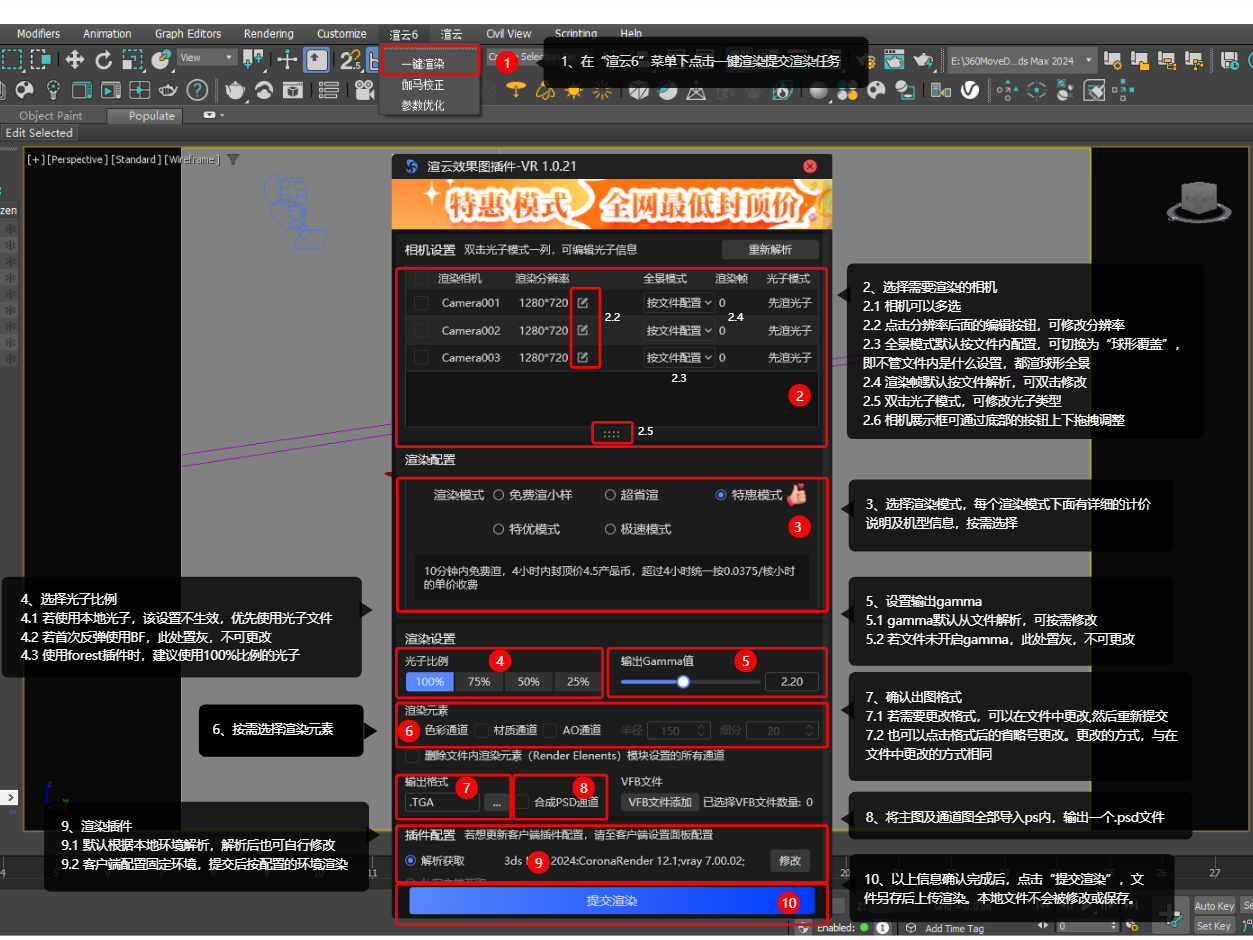The width and height of the screenshot is (1253, 940).
Task: Open help via question mark icon
Action: (x=197, y=90)
